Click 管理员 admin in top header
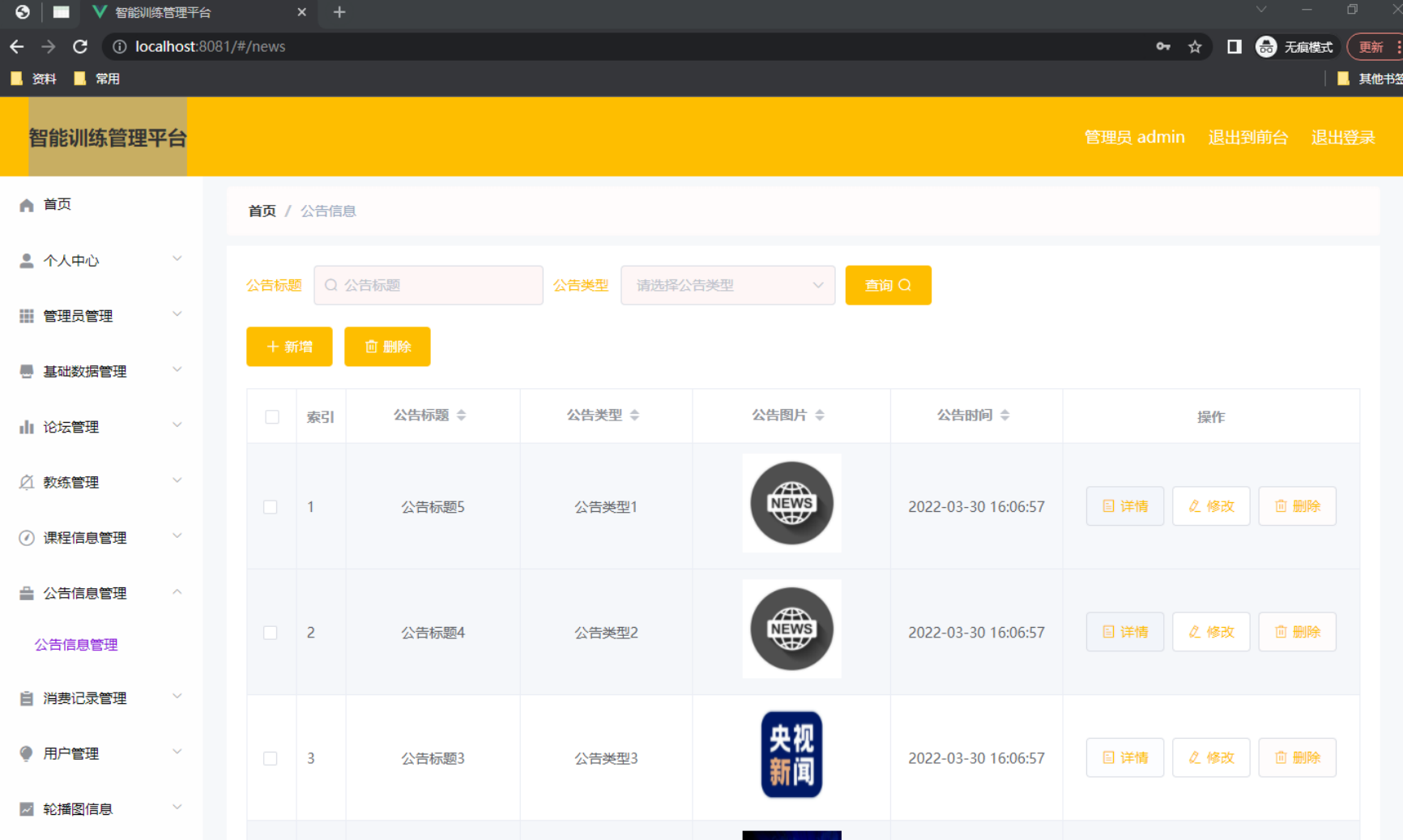Image resolution: width=1403 pixels, height=840 pixels. click(1134, 137)
